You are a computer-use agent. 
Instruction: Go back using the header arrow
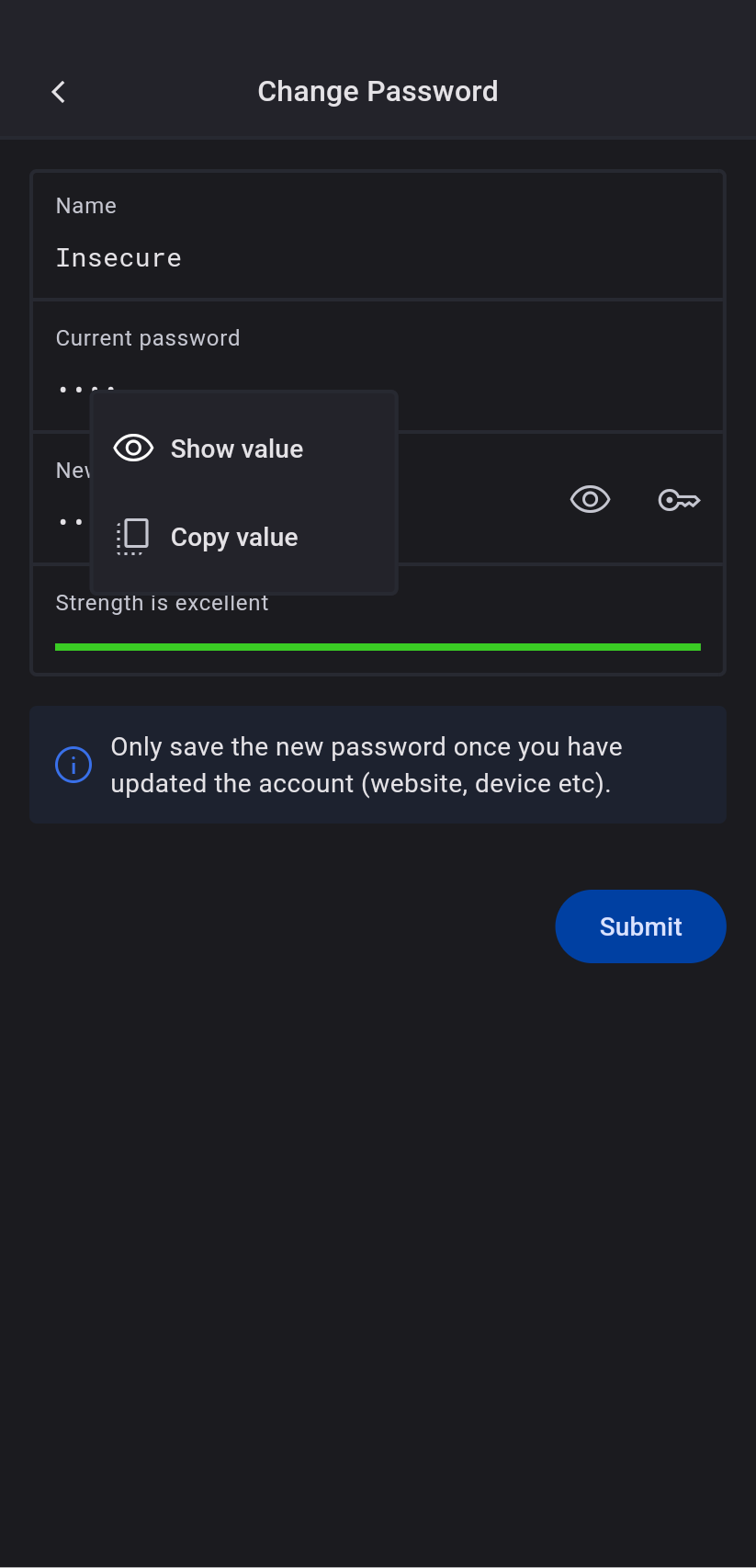coord(59,92)
